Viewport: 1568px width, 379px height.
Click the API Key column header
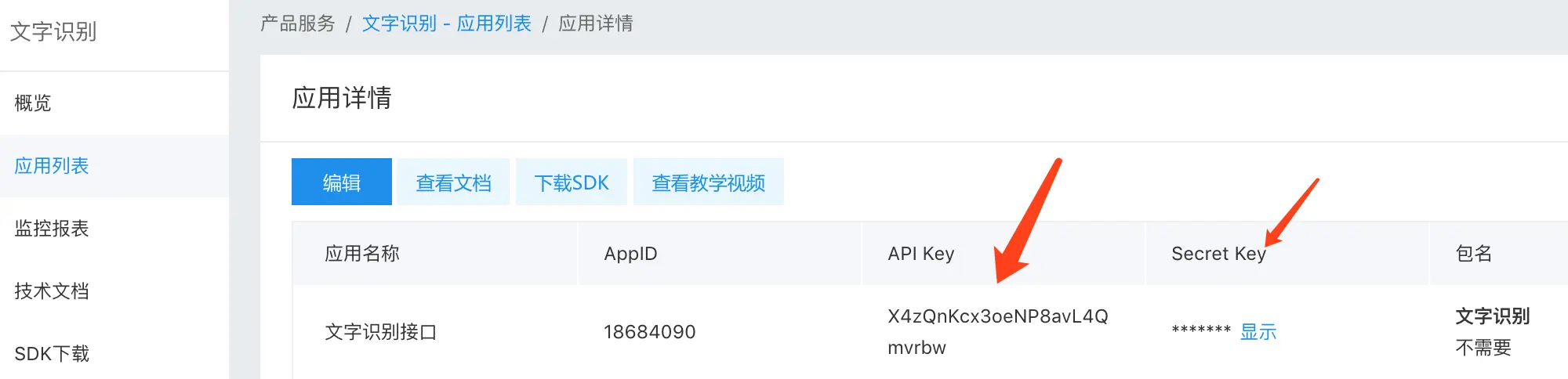(920, 254)
